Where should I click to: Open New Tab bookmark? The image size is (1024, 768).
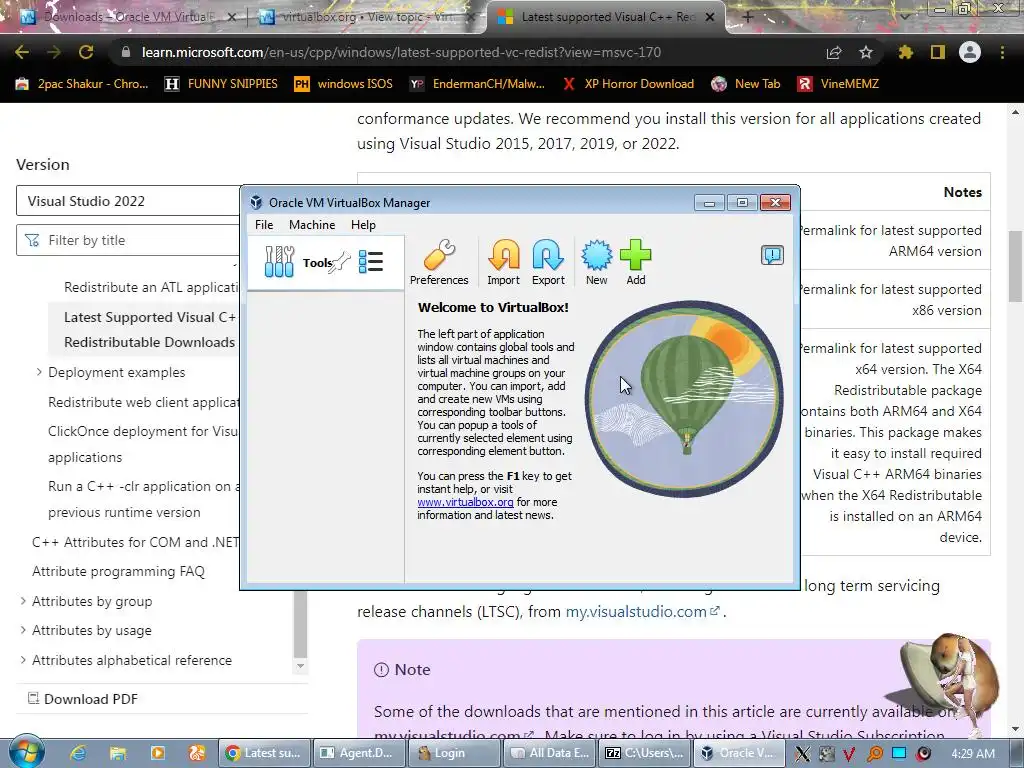click(x=746, y=84)
